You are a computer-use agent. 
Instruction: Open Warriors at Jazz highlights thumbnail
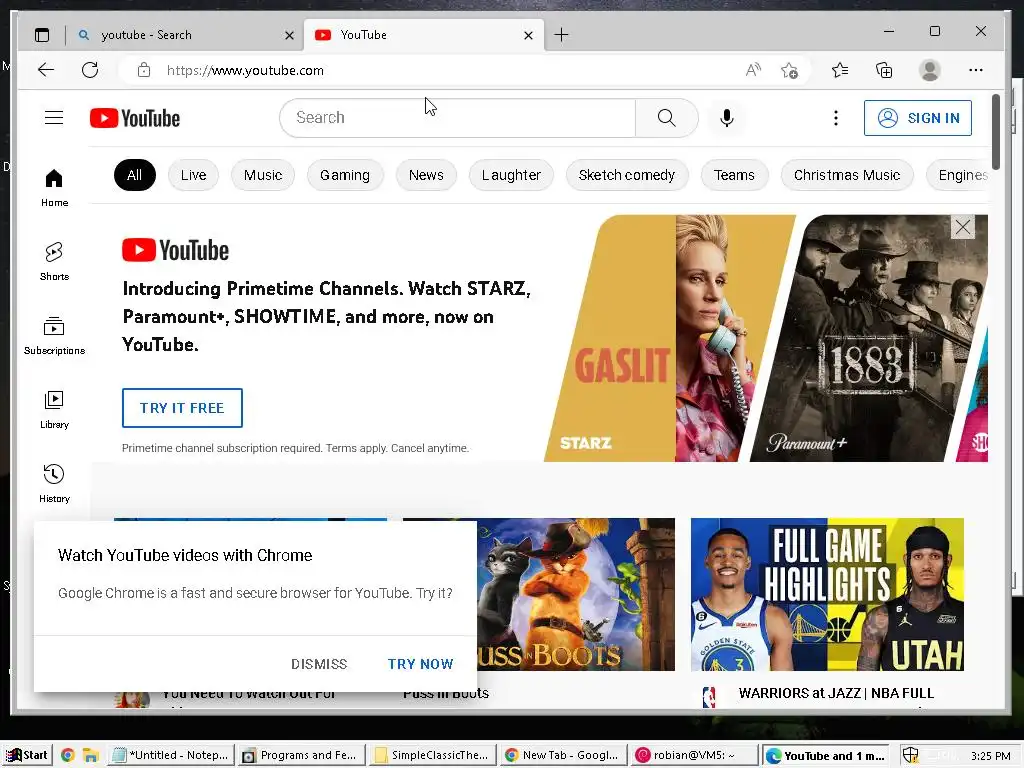(x=827, y=594)
